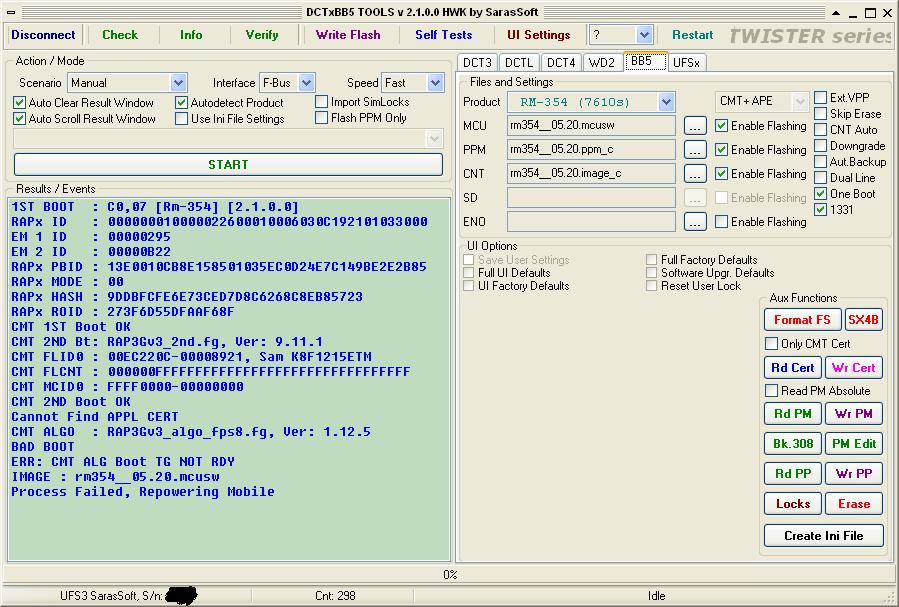This screenshot has height=607, width=899.
Task: Roll up the window with the up-arrow icon
Action: click(x=837, y=13)
